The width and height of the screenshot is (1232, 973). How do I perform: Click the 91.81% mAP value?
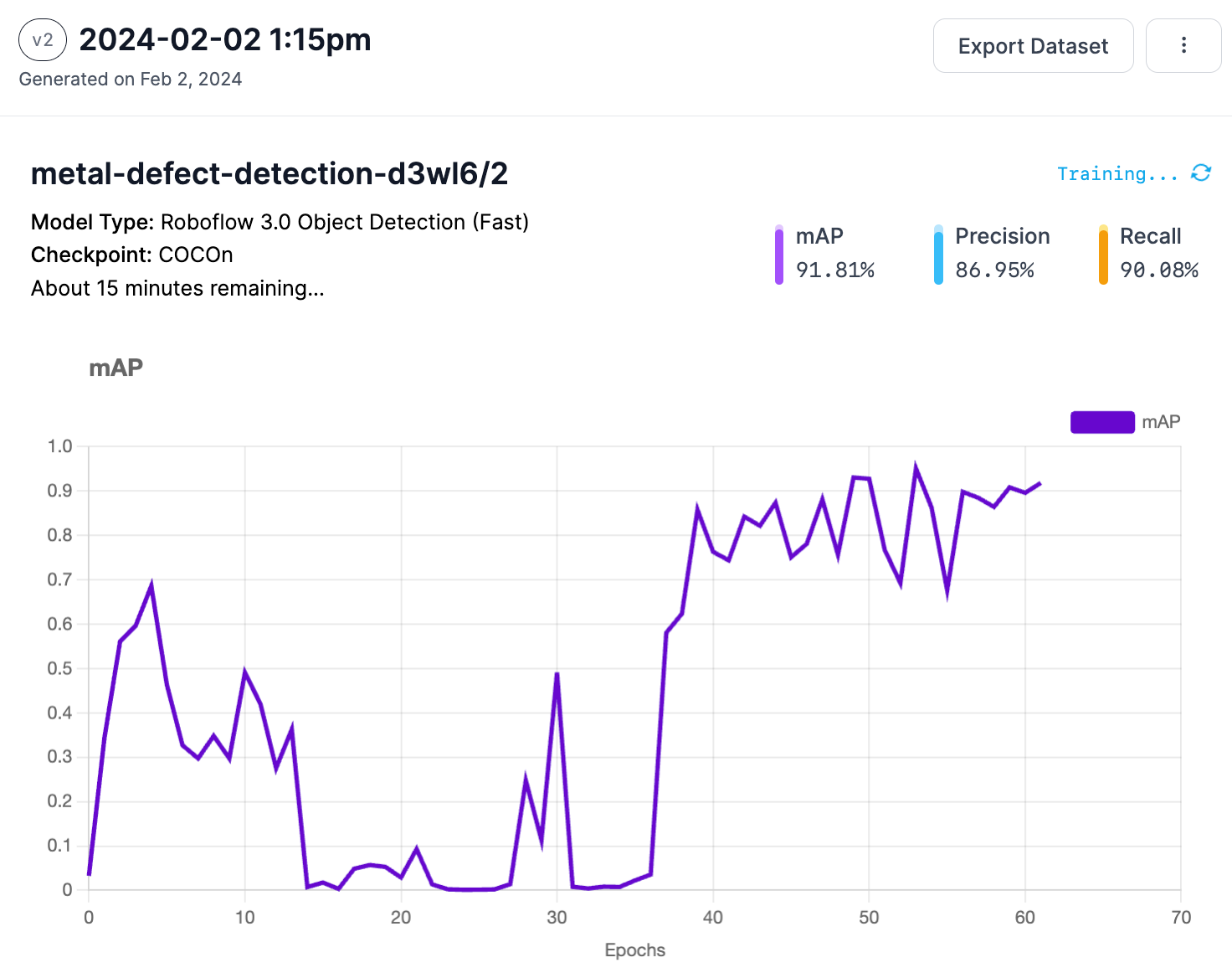coord(834,270)
